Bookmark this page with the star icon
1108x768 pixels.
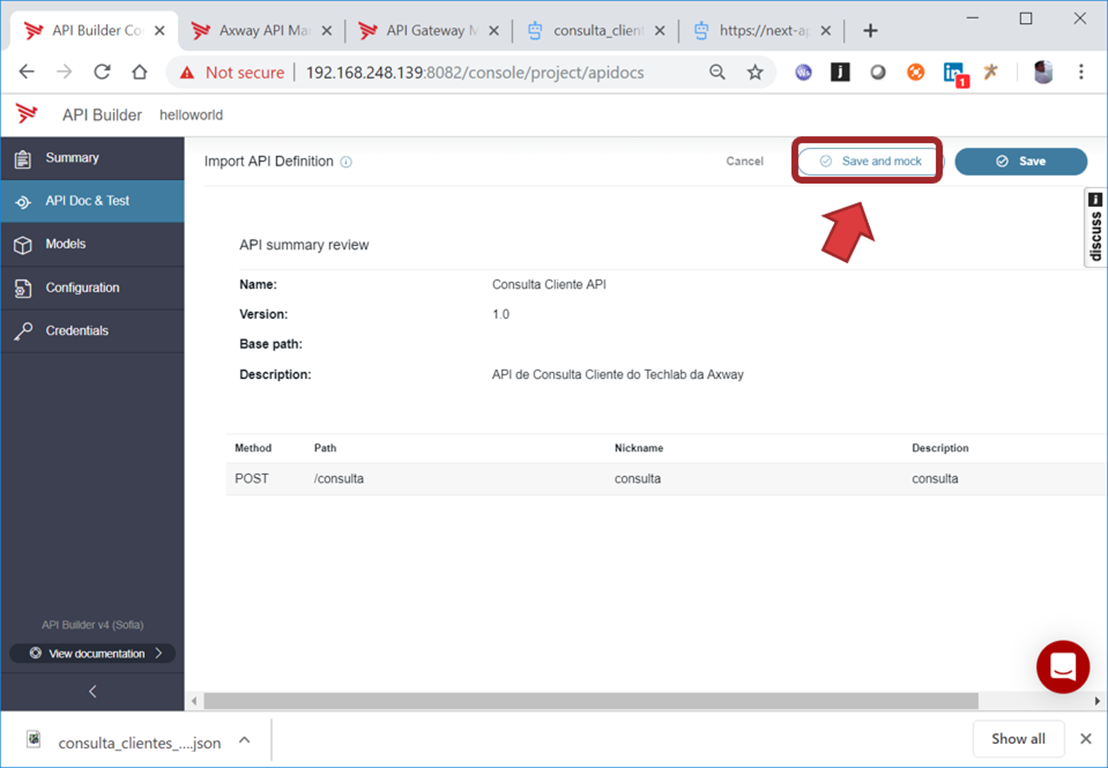[755, 72]
